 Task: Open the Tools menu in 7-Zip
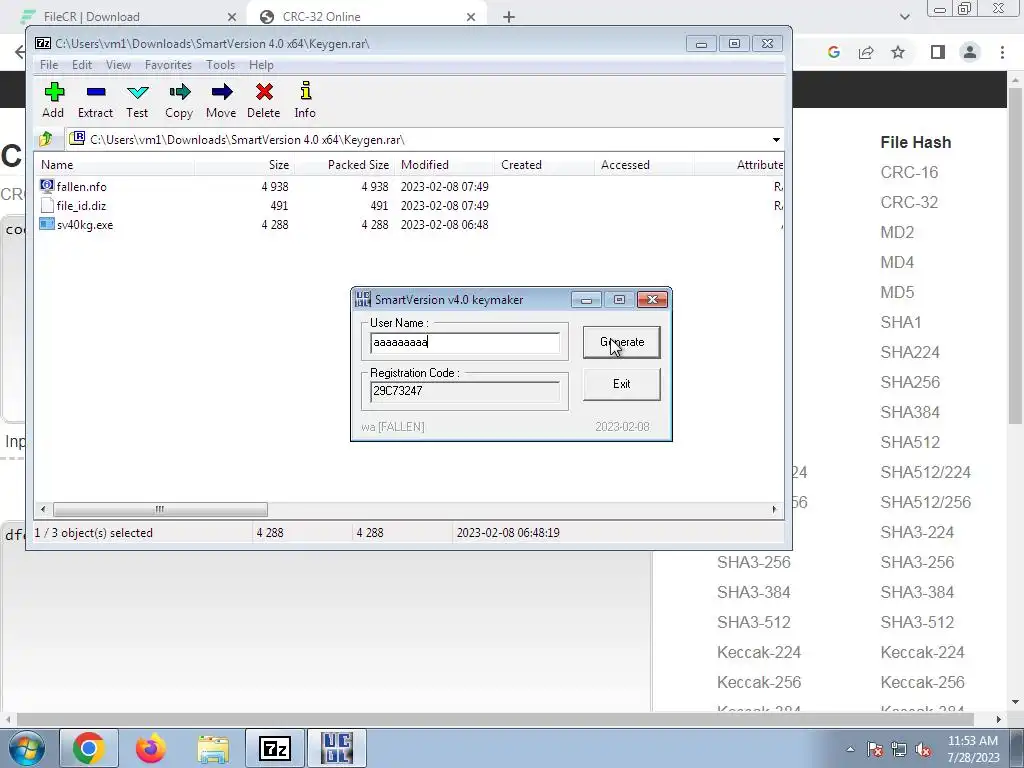tap(220, 65)
